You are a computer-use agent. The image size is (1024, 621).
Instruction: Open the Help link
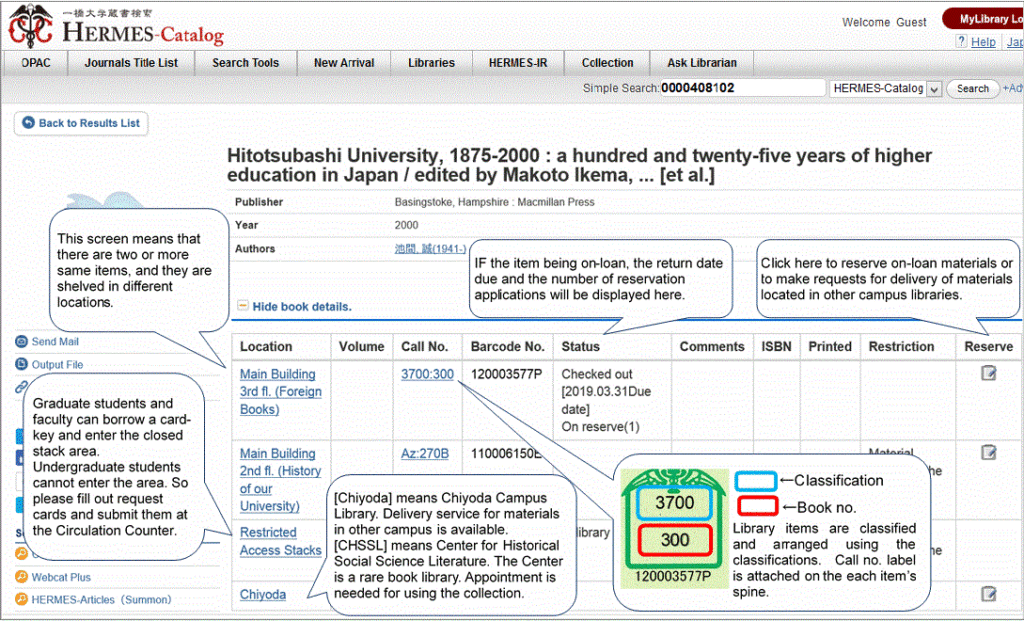coord(983,42)
